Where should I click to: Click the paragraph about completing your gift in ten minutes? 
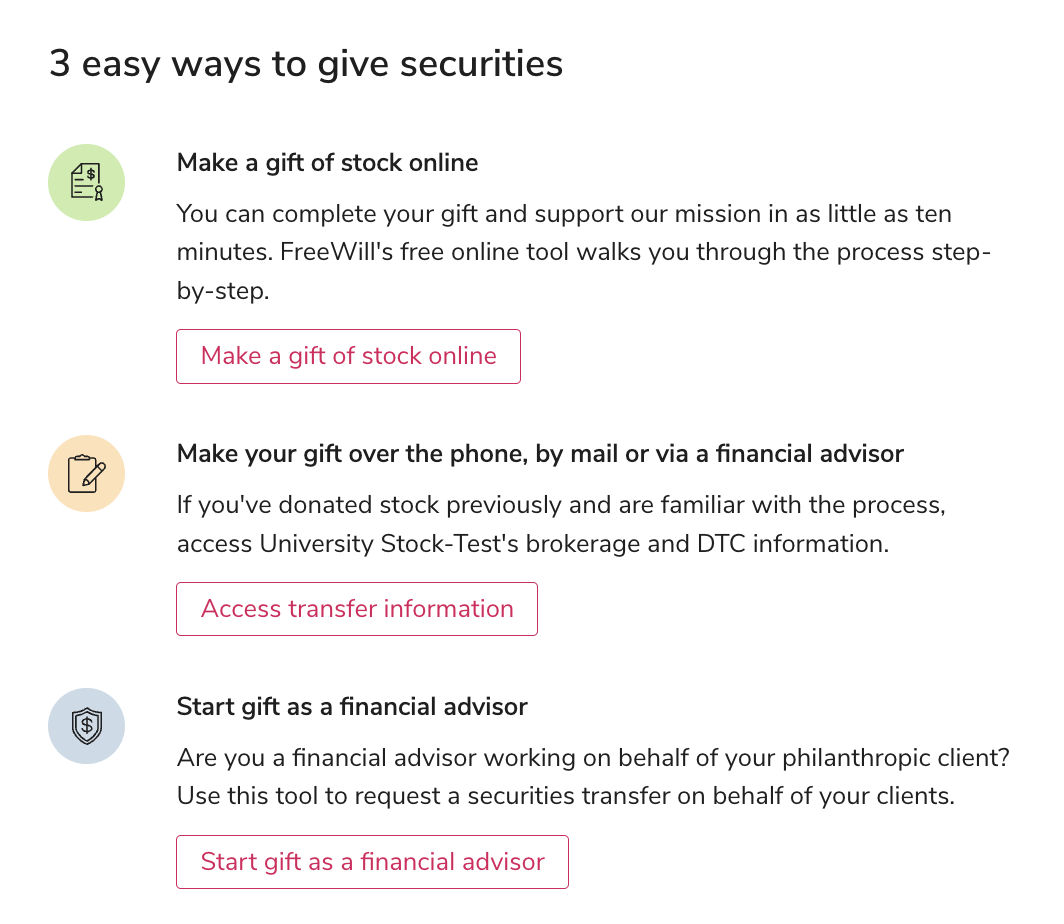point(583,254)
